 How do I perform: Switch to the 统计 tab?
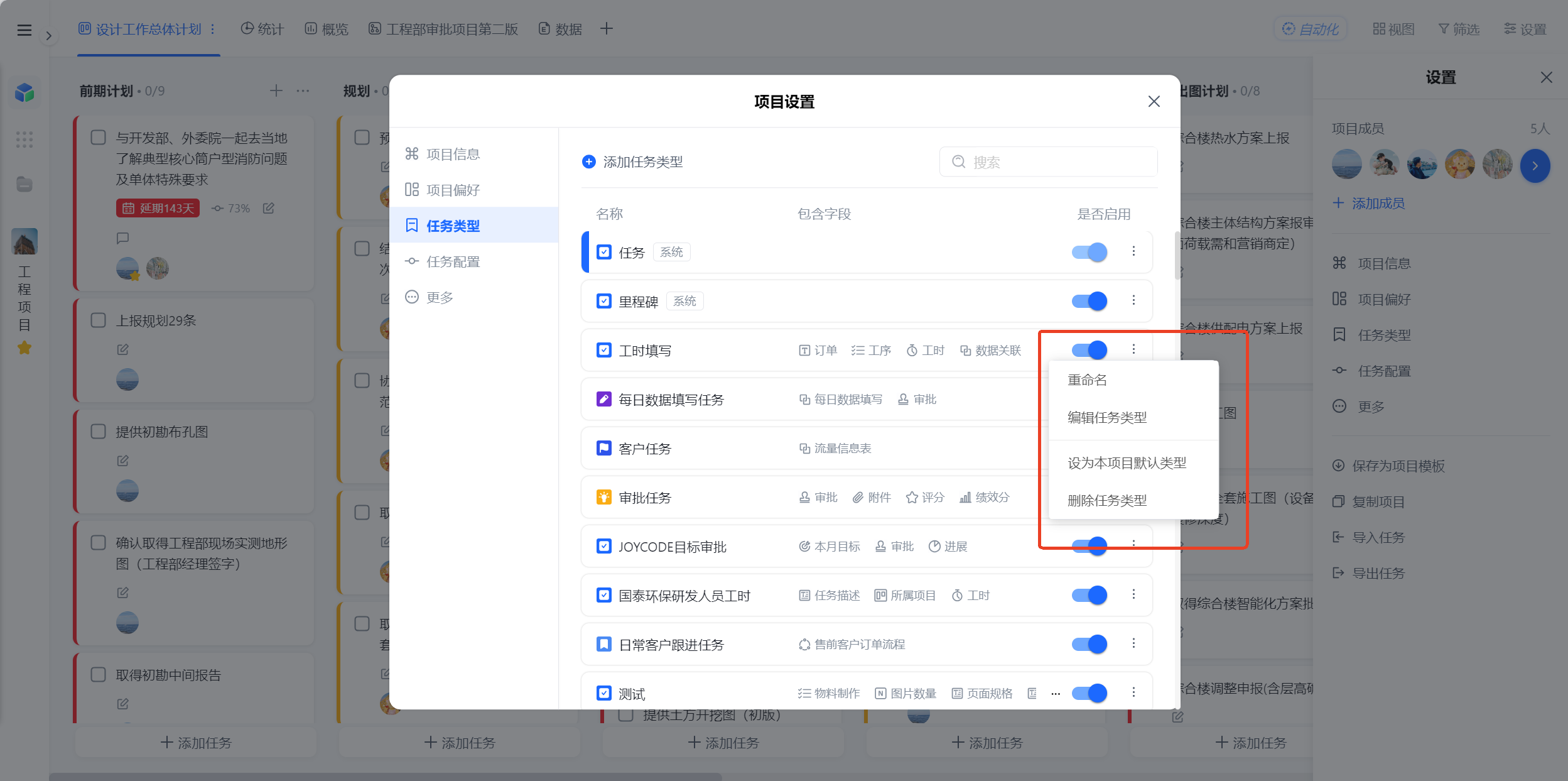(262, 29)
